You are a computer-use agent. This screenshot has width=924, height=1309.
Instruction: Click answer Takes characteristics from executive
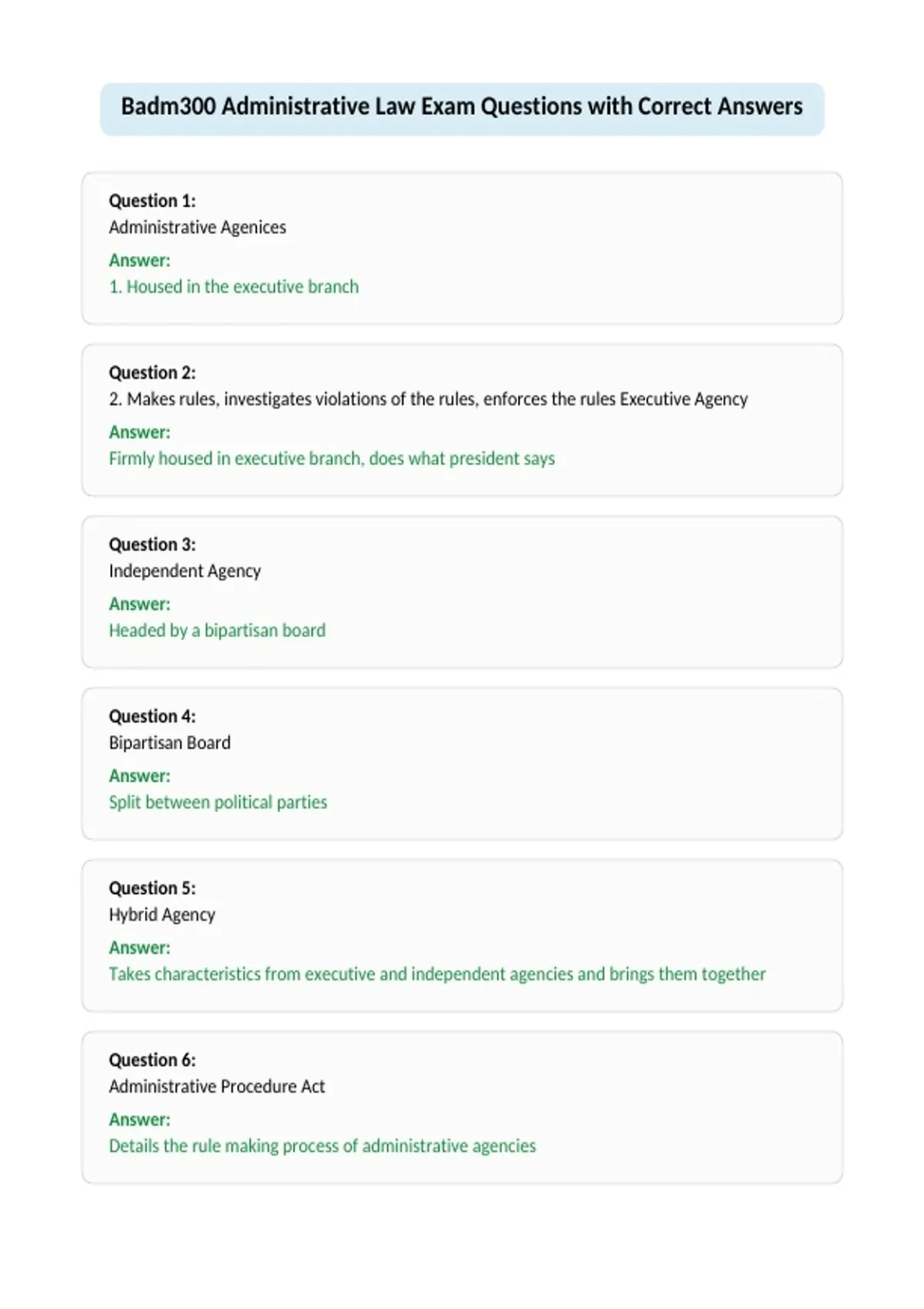point(437,973)
